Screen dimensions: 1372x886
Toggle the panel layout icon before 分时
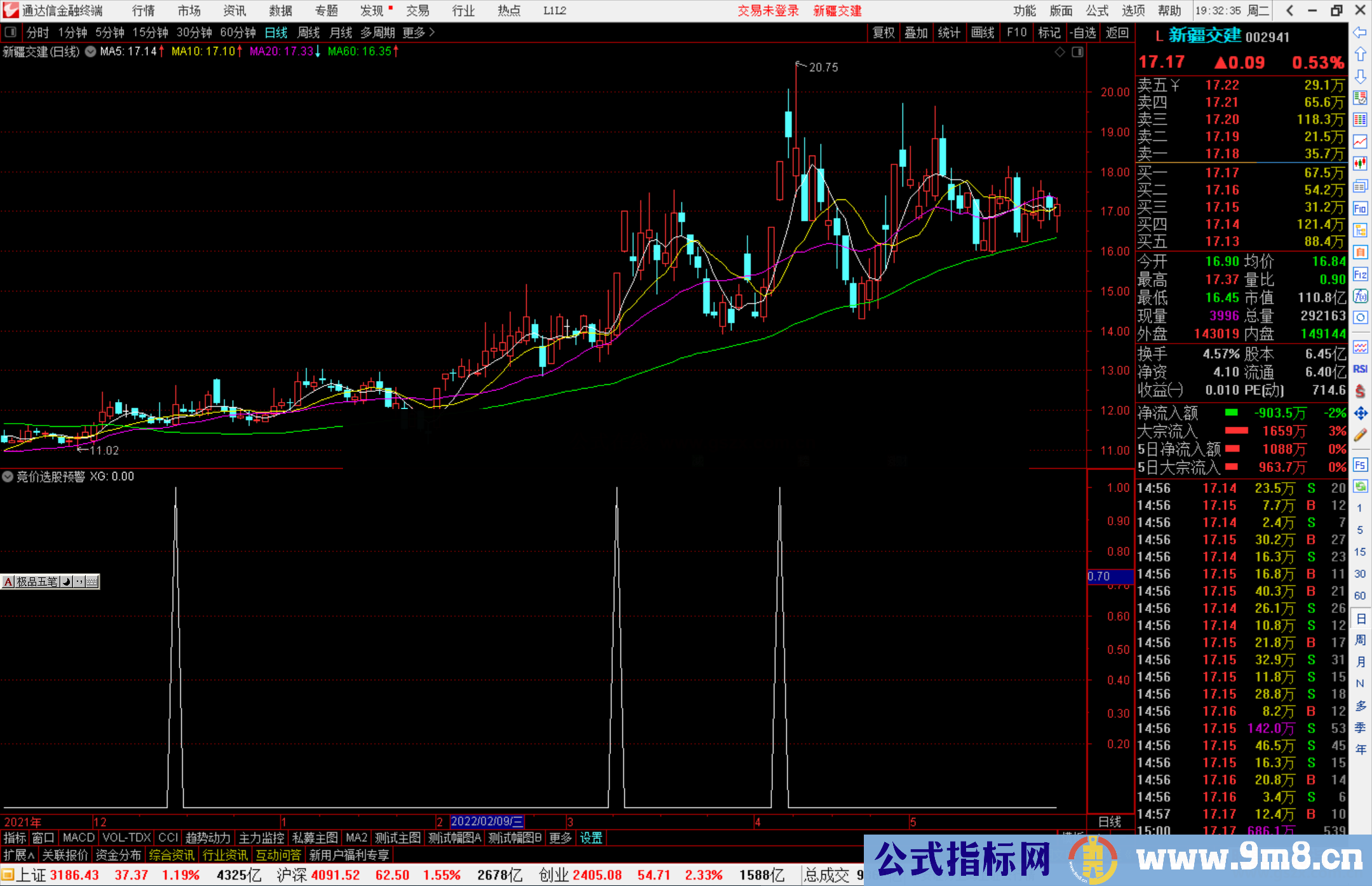pos(11,32)
